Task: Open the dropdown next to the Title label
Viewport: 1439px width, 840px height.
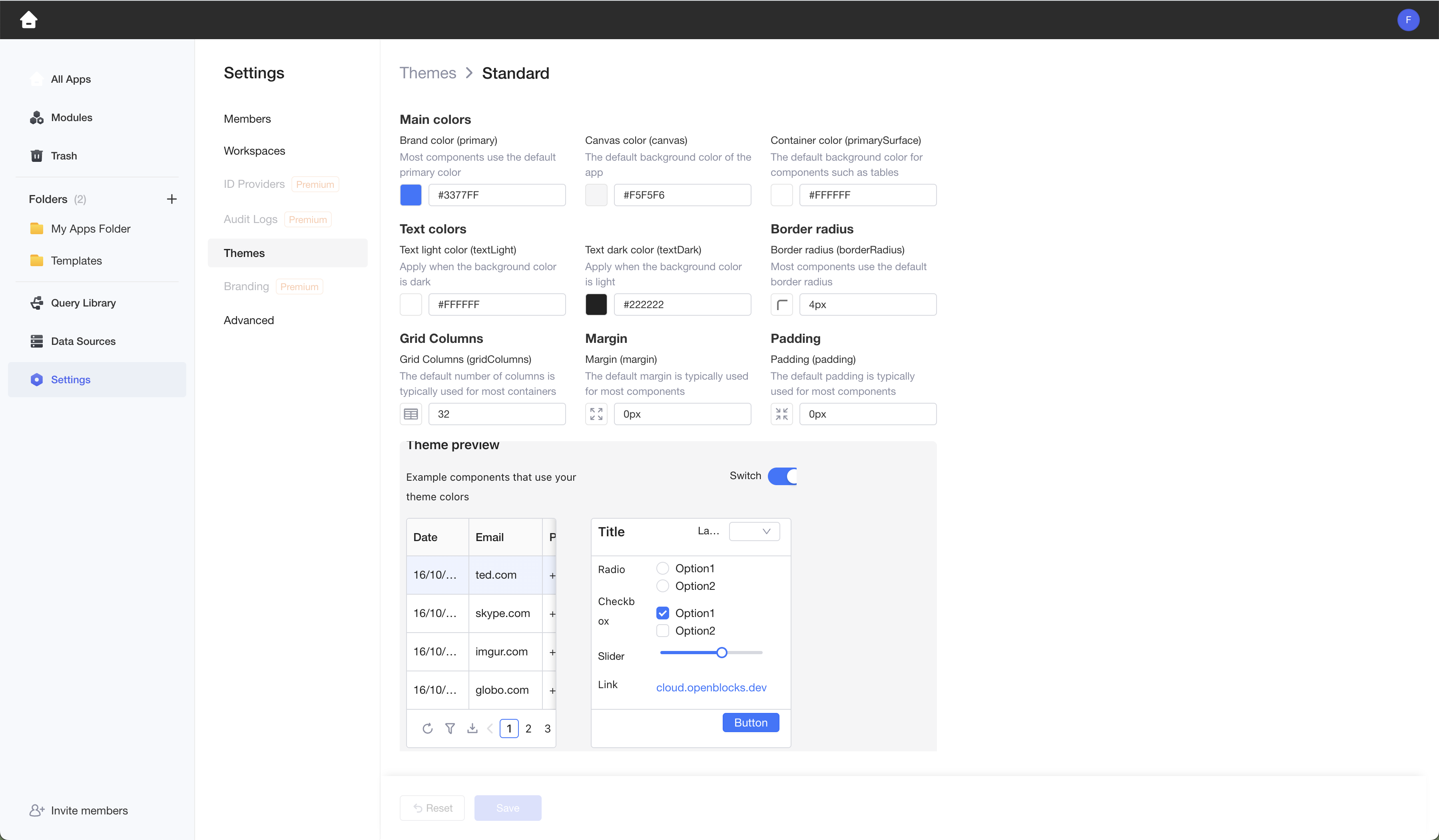Action: point(754,531)
